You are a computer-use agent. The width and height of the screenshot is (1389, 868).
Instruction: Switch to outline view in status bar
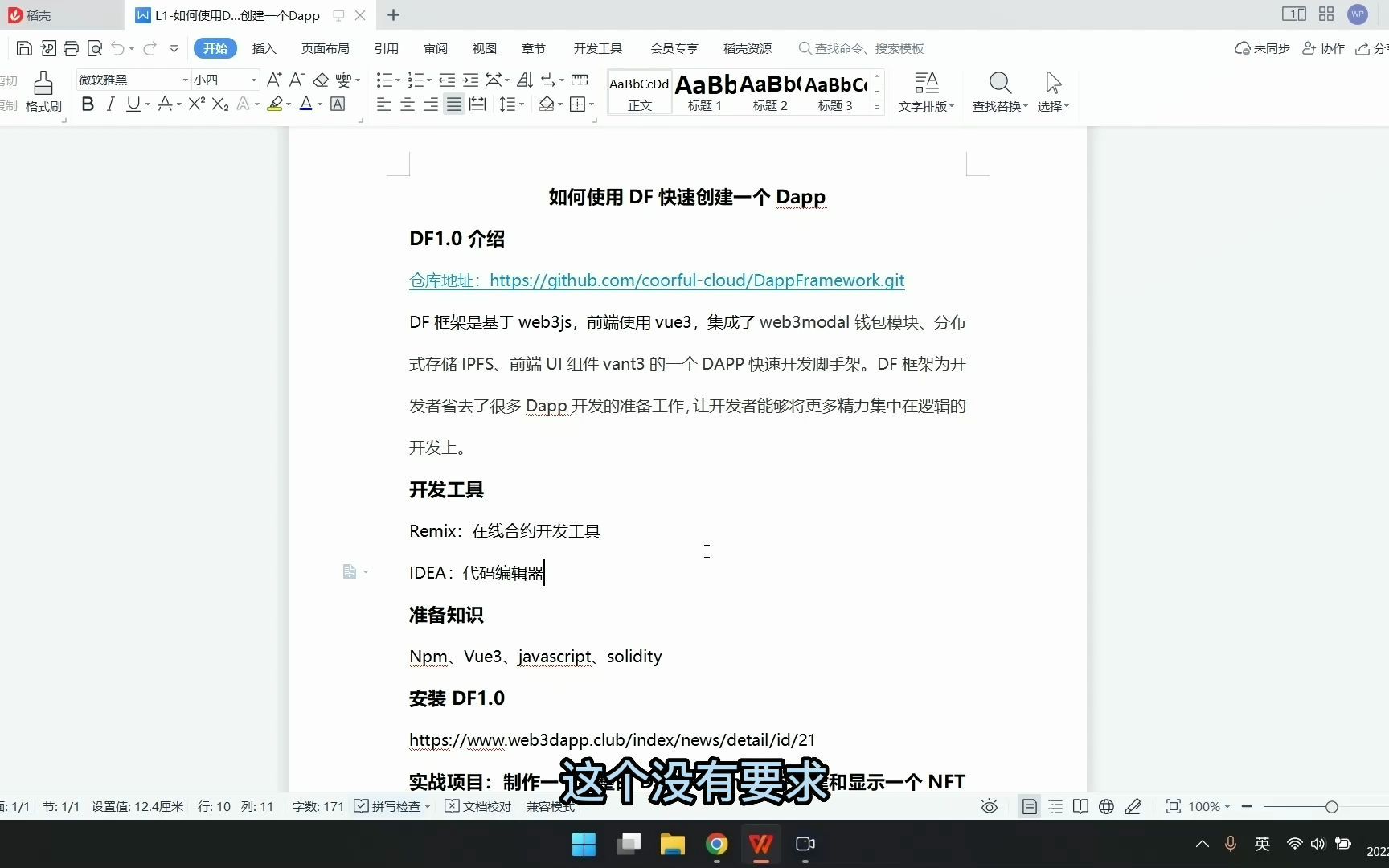[1055, 806]
